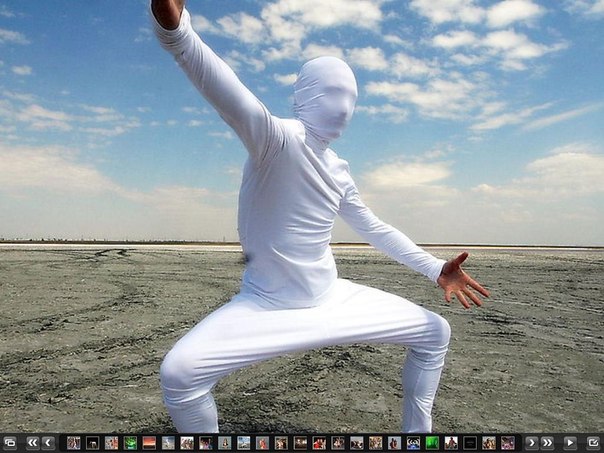This screenshot has height=453, width=604.
Task: Start the slideshow with the play button
Action: 570,442
